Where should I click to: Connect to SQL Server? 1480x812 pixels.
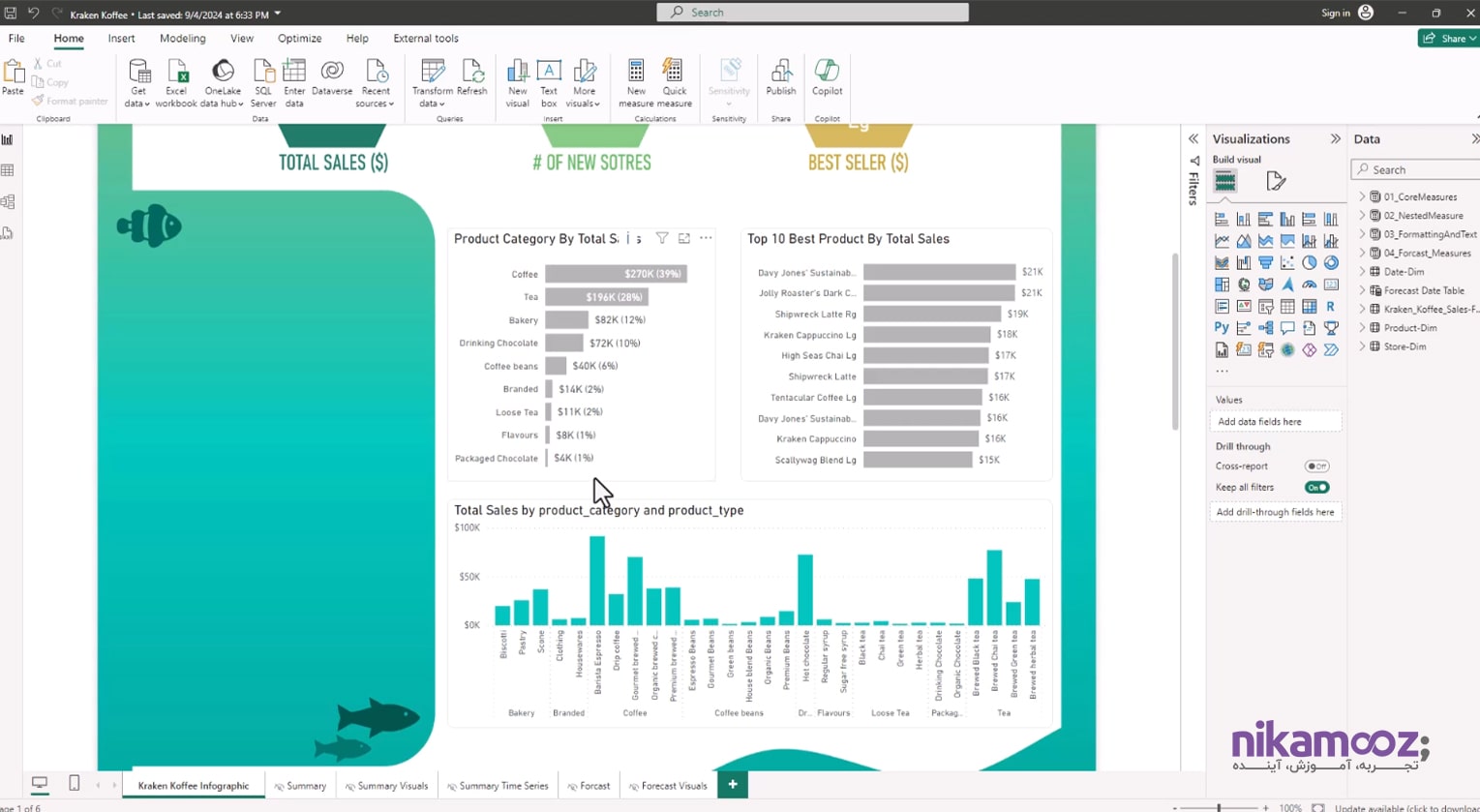point(263,83)
